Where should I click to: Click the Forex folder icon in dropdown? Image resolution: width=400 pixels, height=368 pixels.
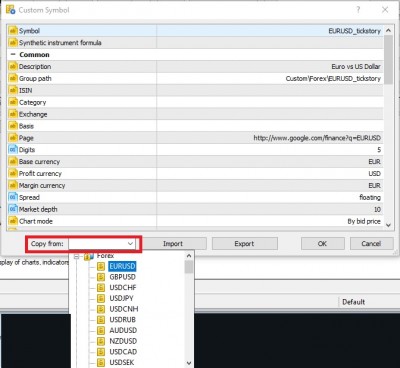[89, 256]
